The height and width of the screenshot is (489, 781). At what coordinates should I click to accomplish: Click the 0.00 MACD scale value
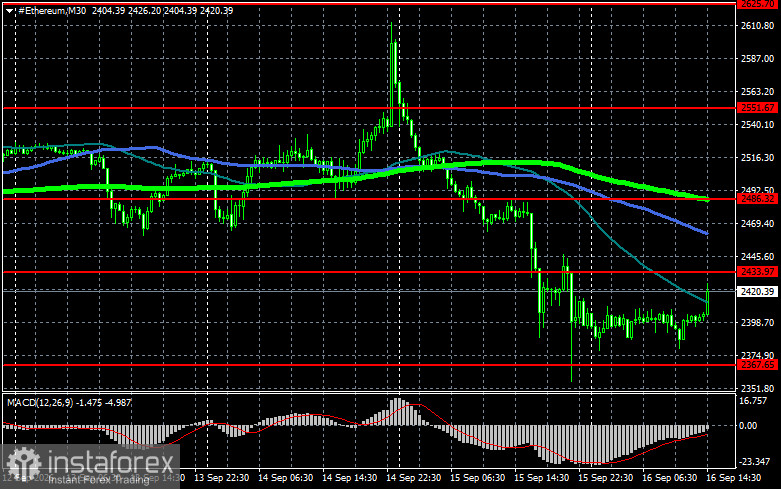748,426
